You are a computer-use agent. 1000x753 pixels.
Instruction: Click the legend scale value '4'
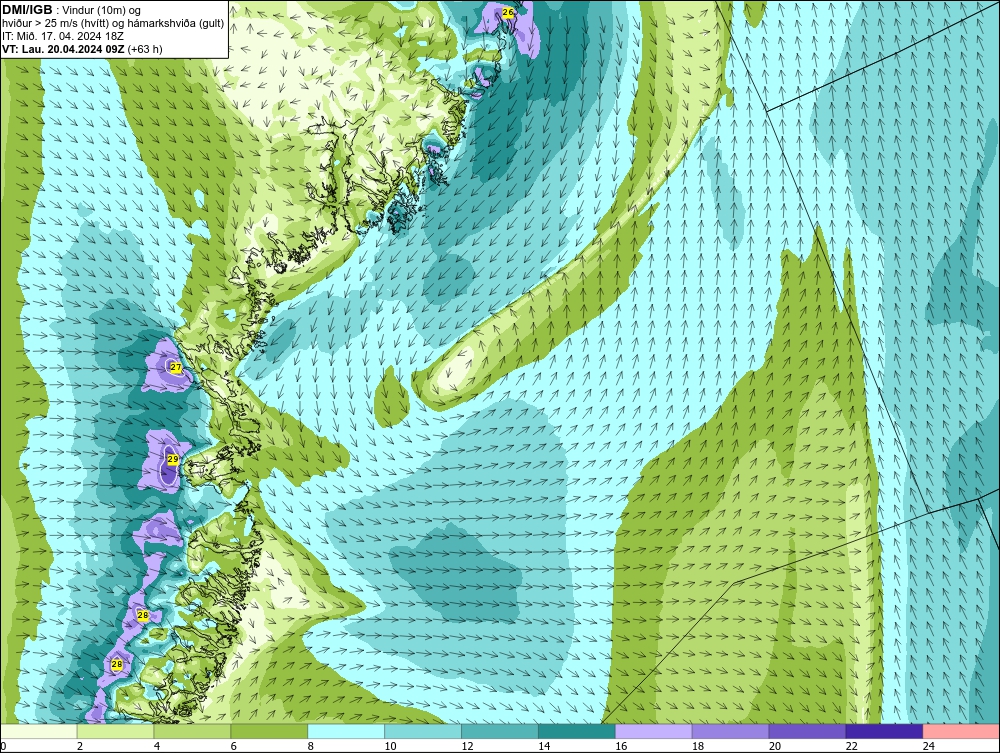[x=157, y=746]
